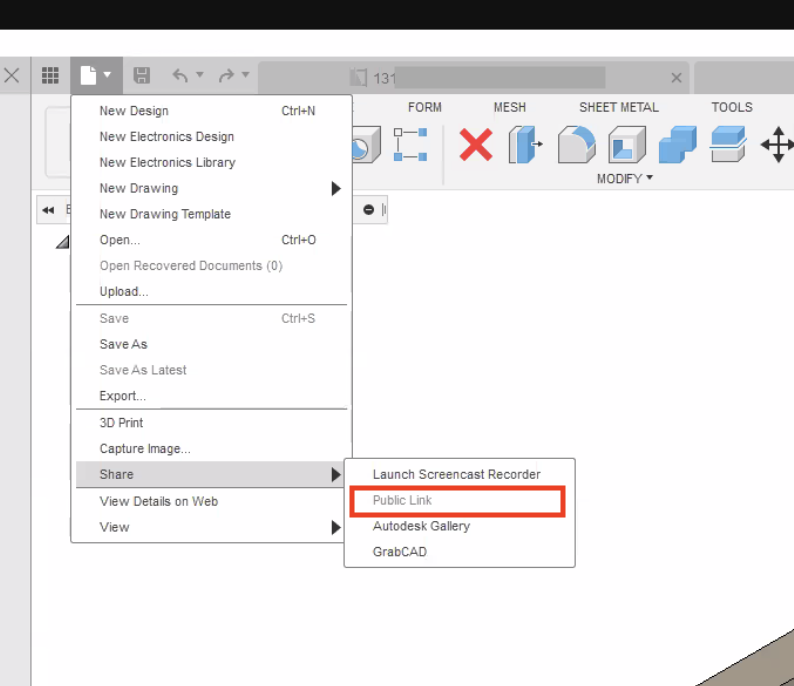Select the Fillet tool icon
Image resolution: width=794 pixels, height=686 pixels.
click(x=576, y=145)
